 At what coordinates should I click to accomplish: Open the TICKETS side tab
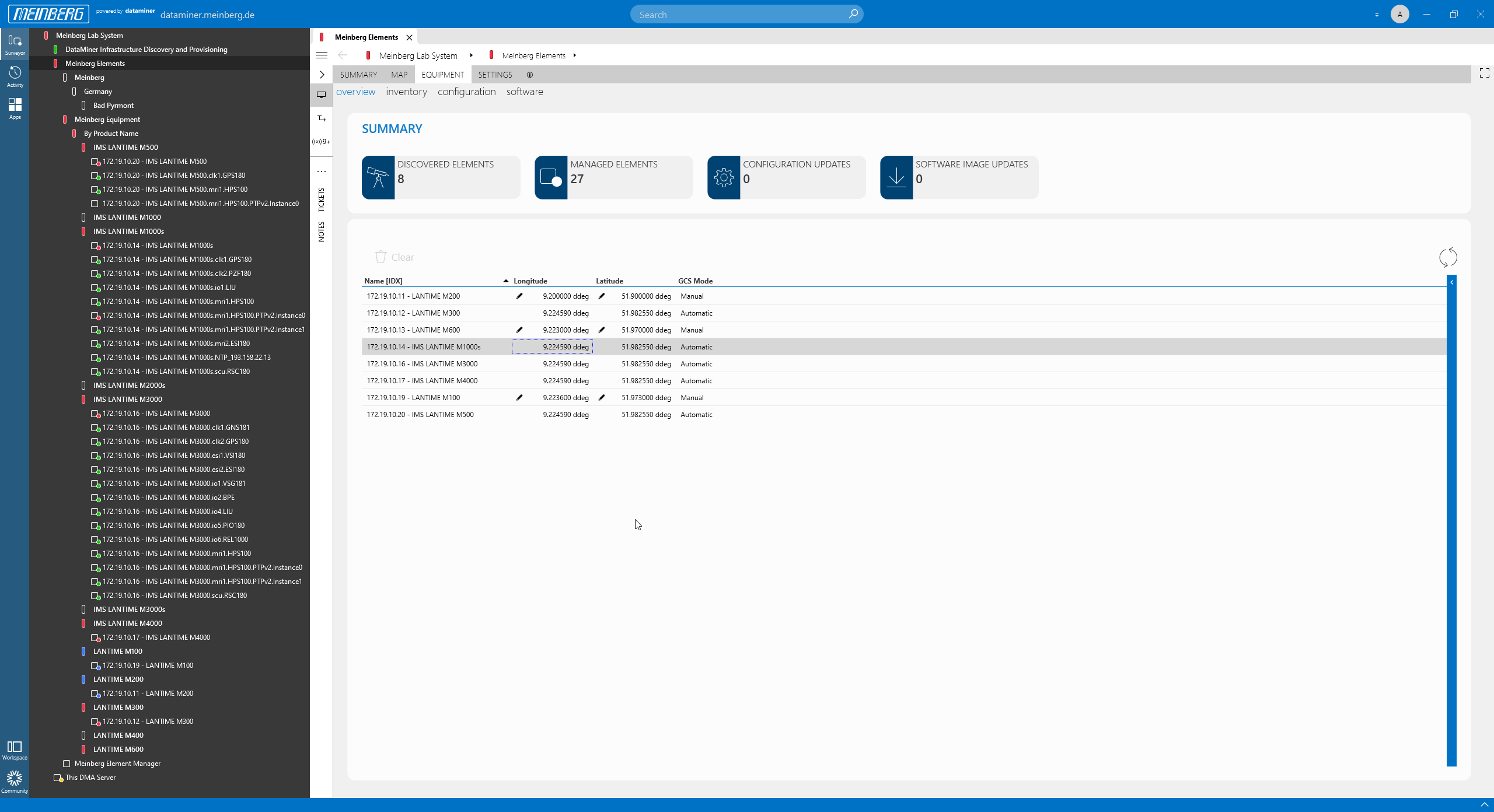322,199
